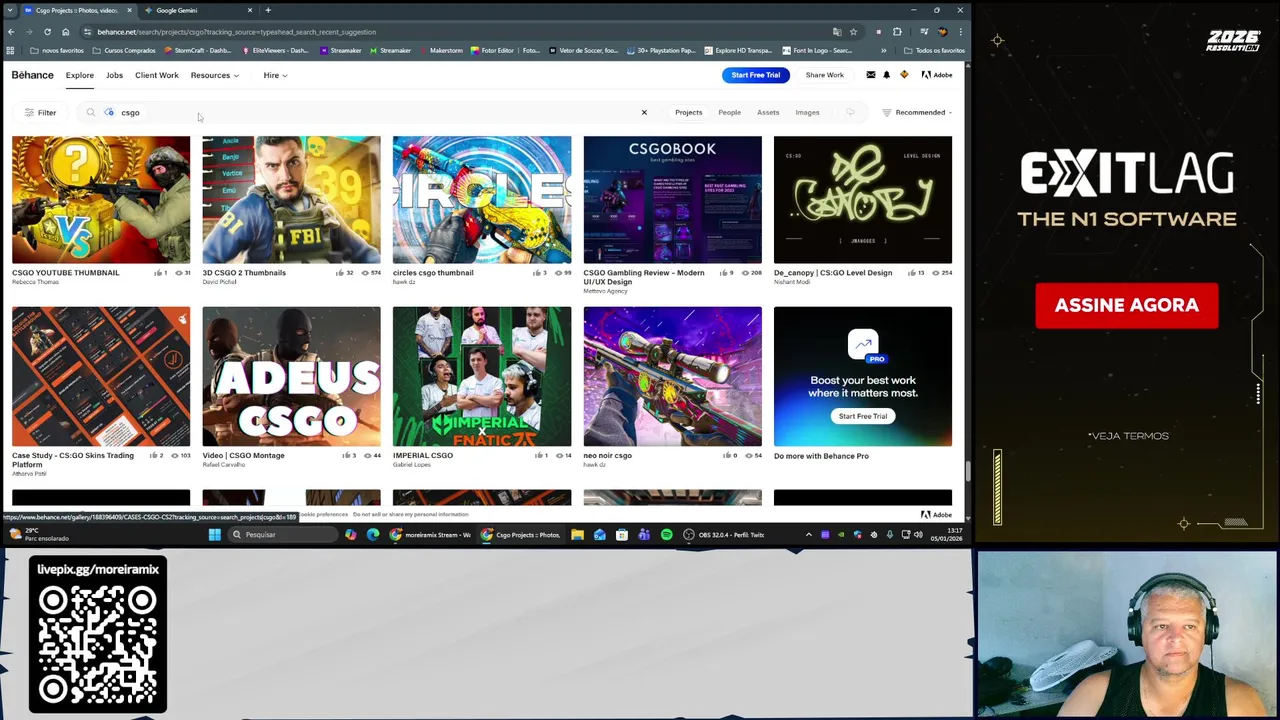
Task: Open the Client Work menu item
Action: [x=157, y=75]
